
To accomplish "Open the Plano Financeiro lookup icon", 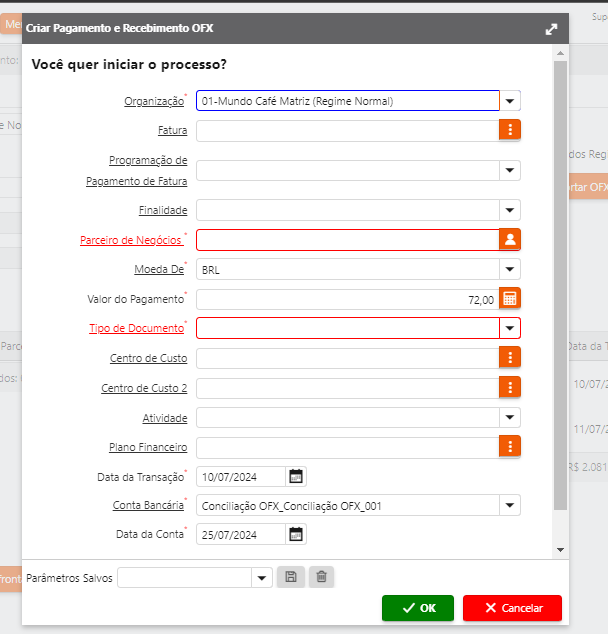I will coord(510,447).
